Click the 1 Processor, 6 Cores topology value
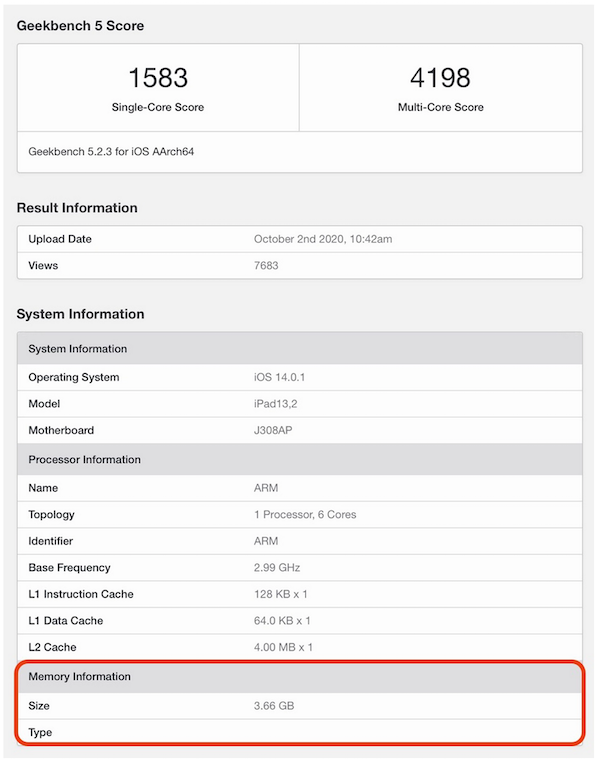 pos(305,515)
